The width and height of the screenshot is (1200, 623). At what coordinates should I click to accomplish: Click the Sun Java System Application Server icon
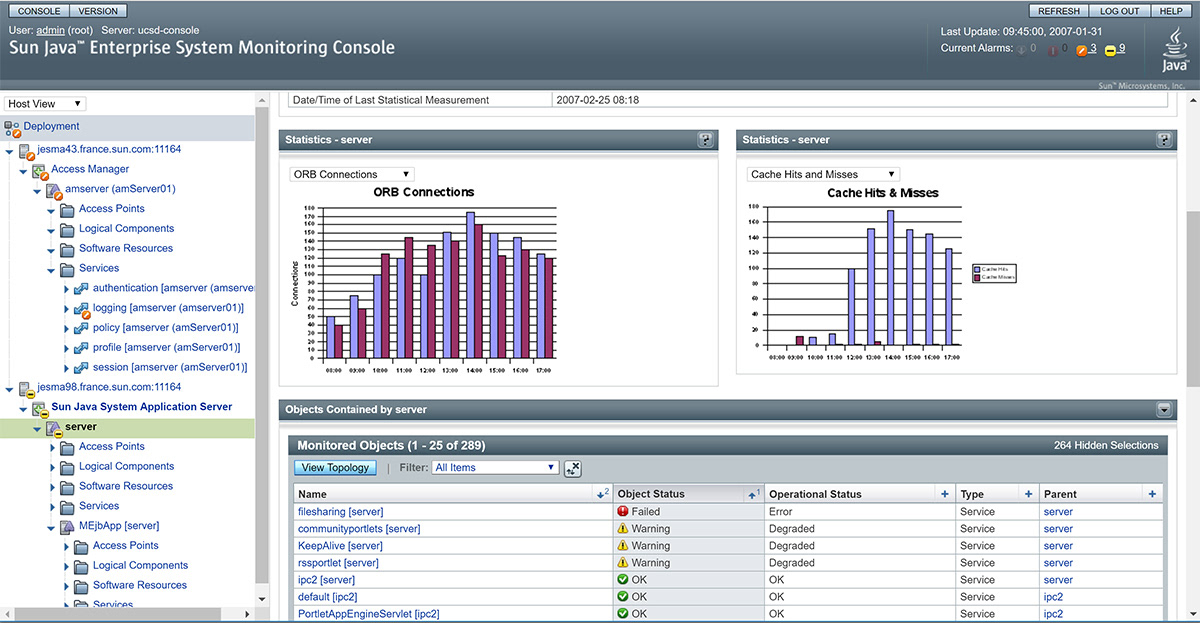tap(40, 408)
